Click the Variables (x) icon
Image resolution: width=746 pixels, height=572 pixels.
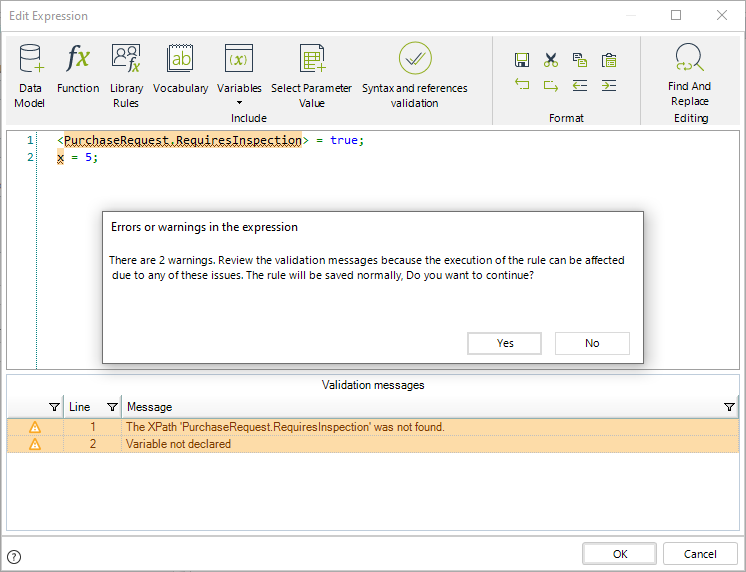click(239, 59)
